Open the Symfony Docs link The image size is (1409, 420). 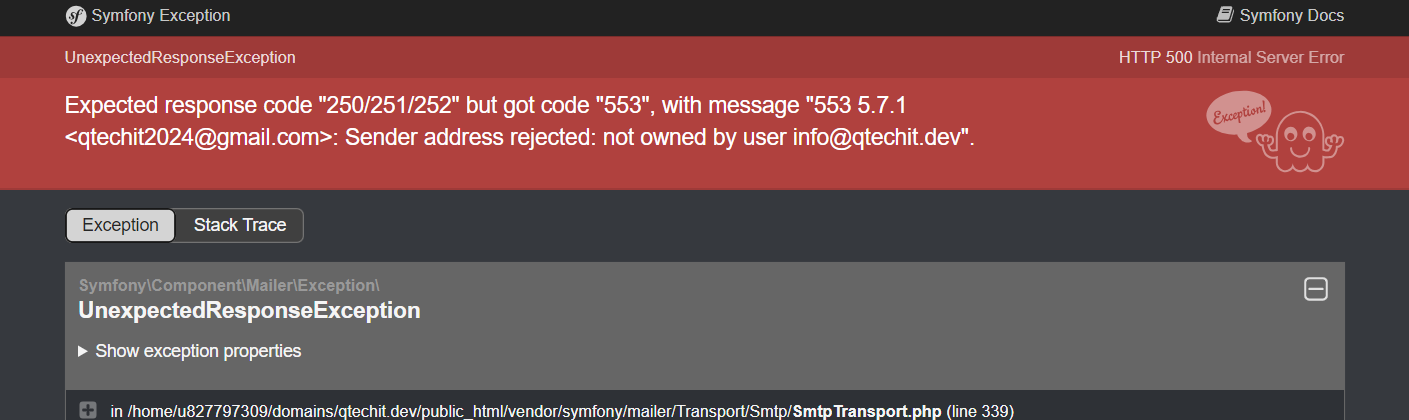1281,15
